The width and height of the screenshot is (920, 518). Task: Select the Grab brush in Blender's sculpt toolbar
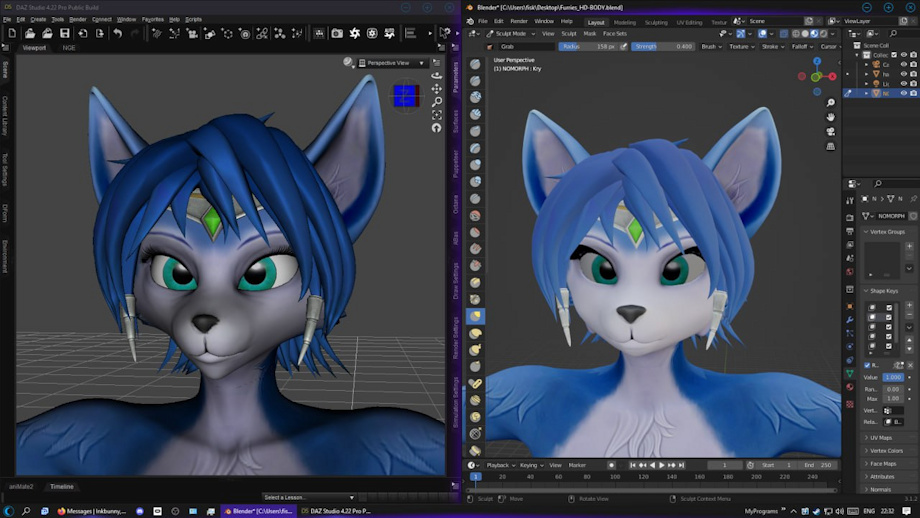[474, 316]
